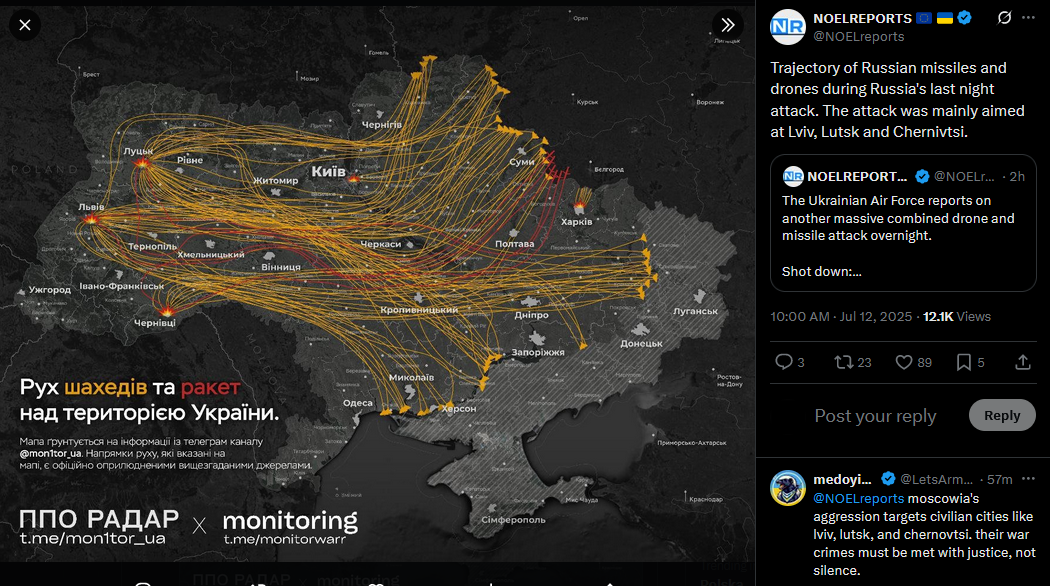Click the drone and missile trajectory map image

pyautogui.click(x=378, y=285)
